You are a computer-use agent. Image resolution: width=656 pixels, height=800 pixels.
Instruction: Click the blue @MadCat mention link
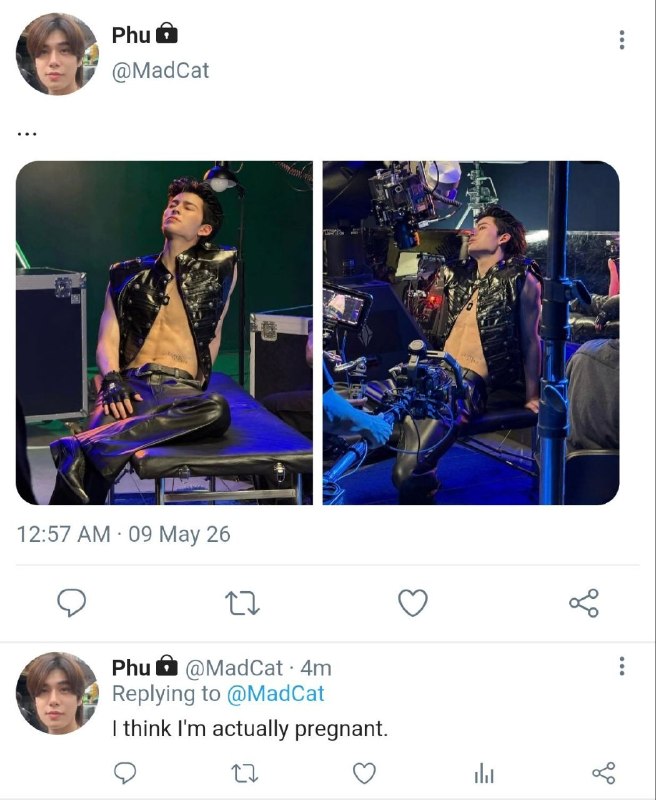click(x=275, y=694)
